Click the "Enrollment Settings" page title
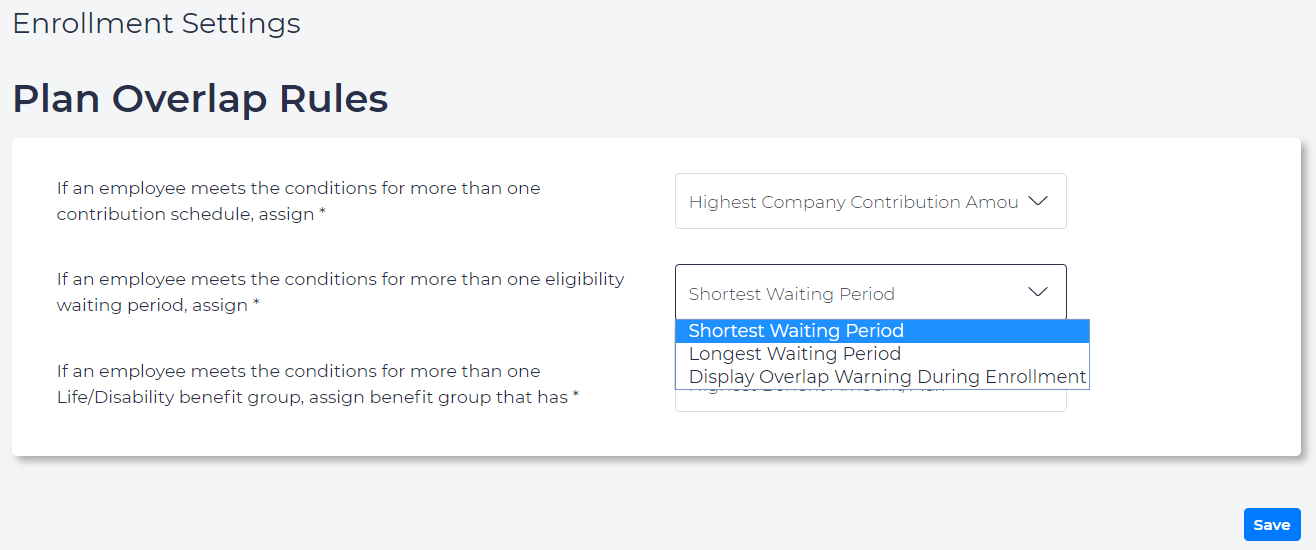Viewport: 1316px width, 550px height. [x=156, y=24]
